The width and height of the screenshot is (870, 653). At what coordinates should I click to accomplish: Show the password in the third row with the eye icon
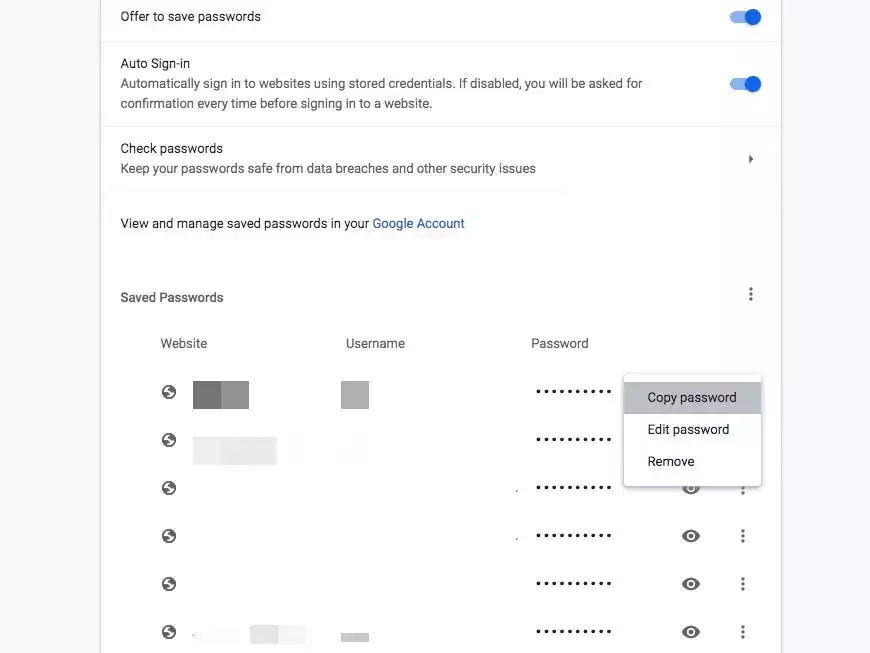(x=691, y=489)
